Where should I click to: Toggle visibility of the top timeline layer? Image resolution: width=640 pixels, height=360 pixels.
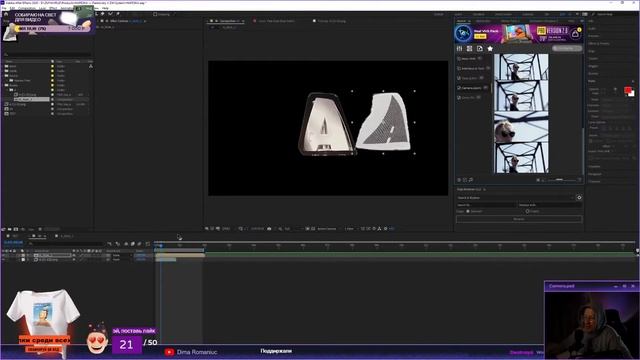(4, 255)
